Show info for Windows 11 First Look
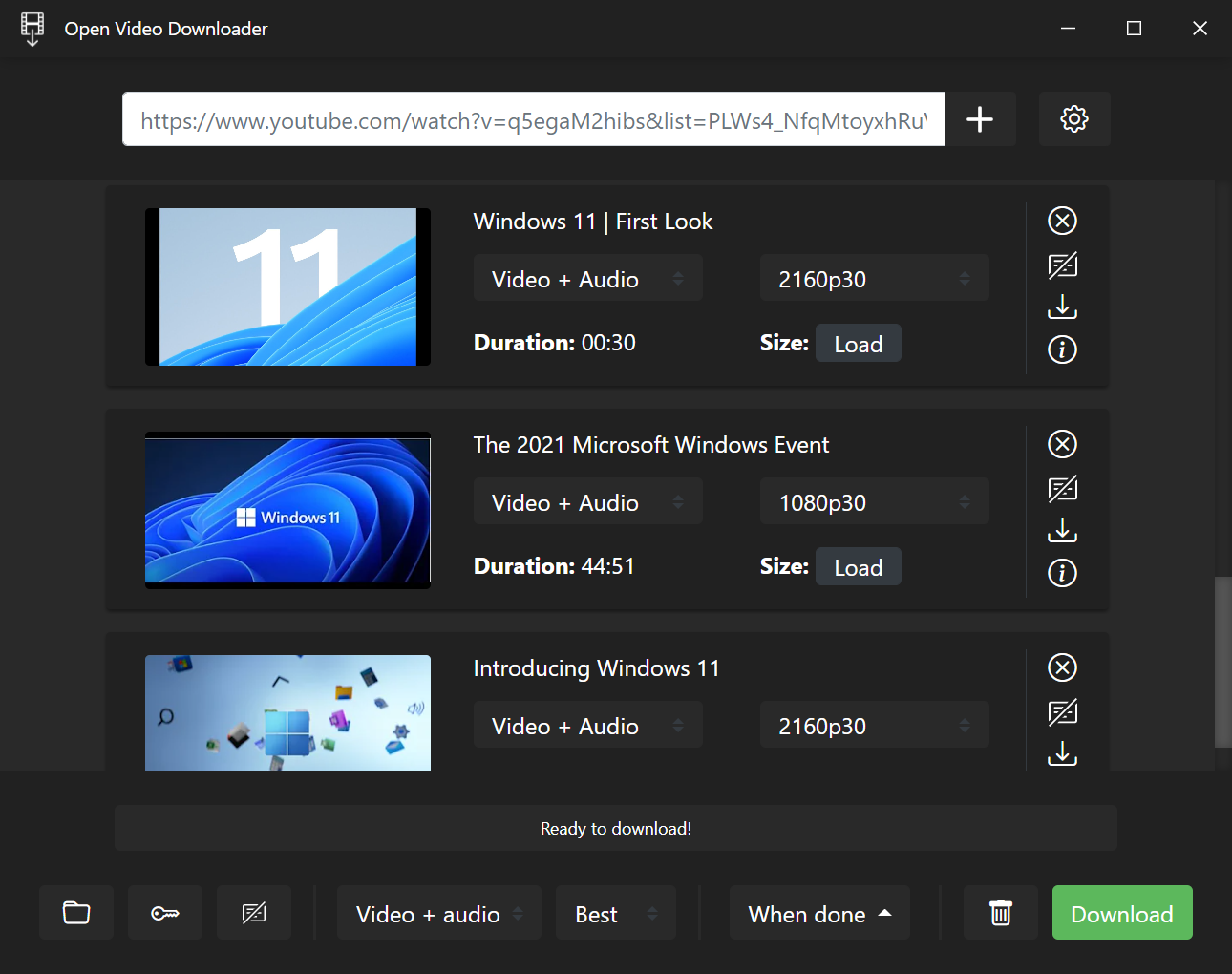Image resolution: width=1232 pixels, height=974 pixels. pos(1062,349)
